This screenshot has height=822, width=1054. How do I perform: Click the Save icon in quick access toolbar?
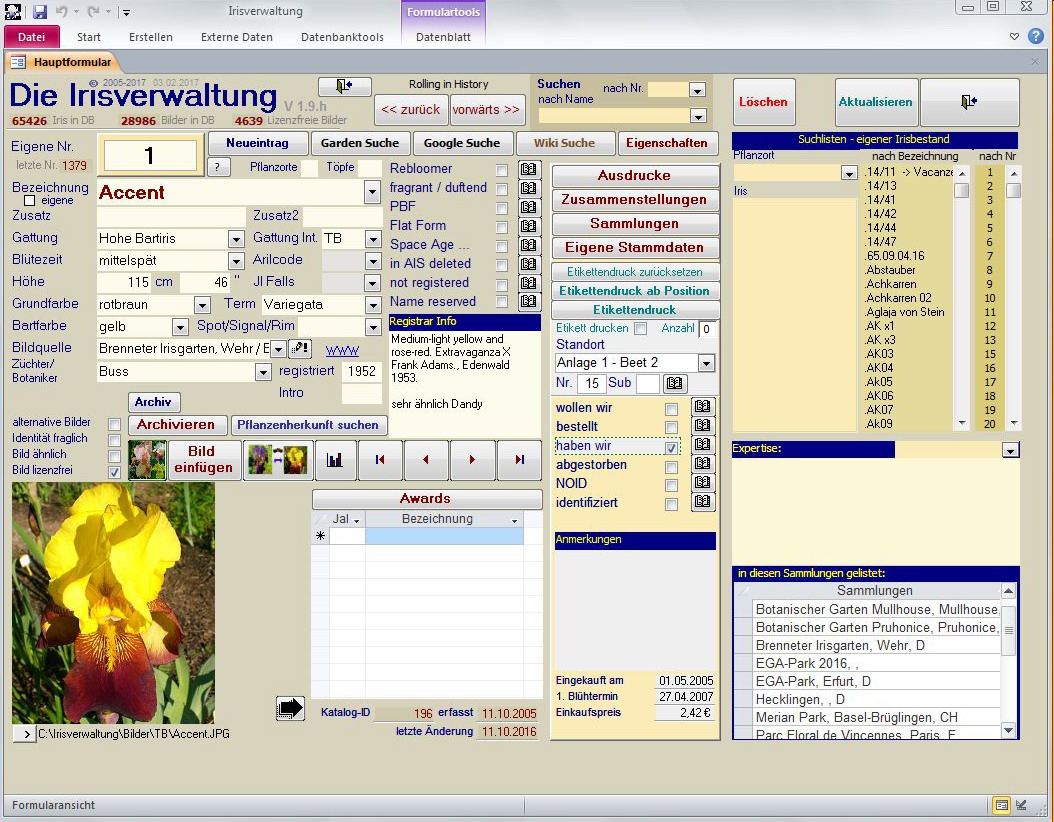coord(40,11)
